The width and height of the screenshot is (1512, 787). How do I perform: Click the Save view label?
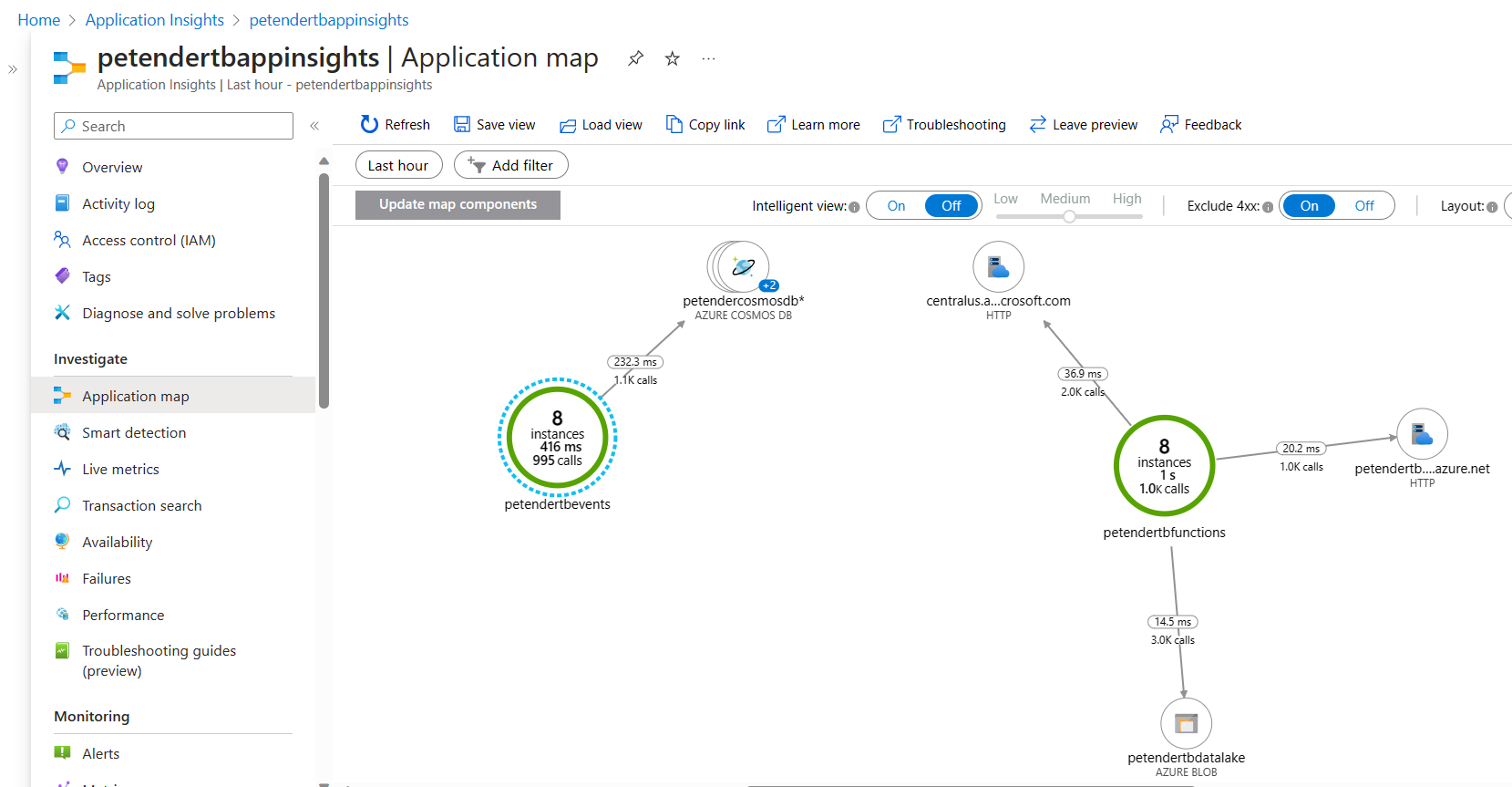click(506, 125)
